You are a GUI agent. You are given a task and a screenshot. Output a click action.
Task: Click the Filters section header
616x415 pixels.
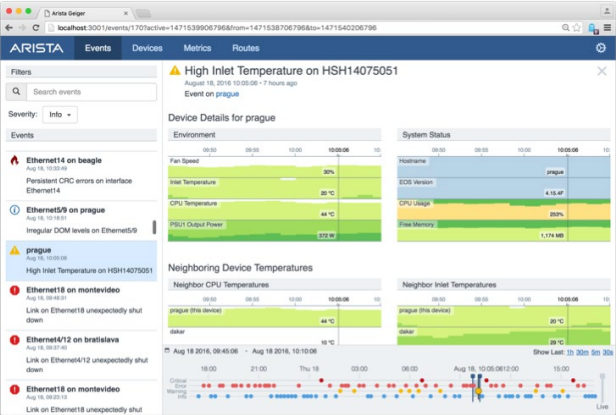point(81,72)
